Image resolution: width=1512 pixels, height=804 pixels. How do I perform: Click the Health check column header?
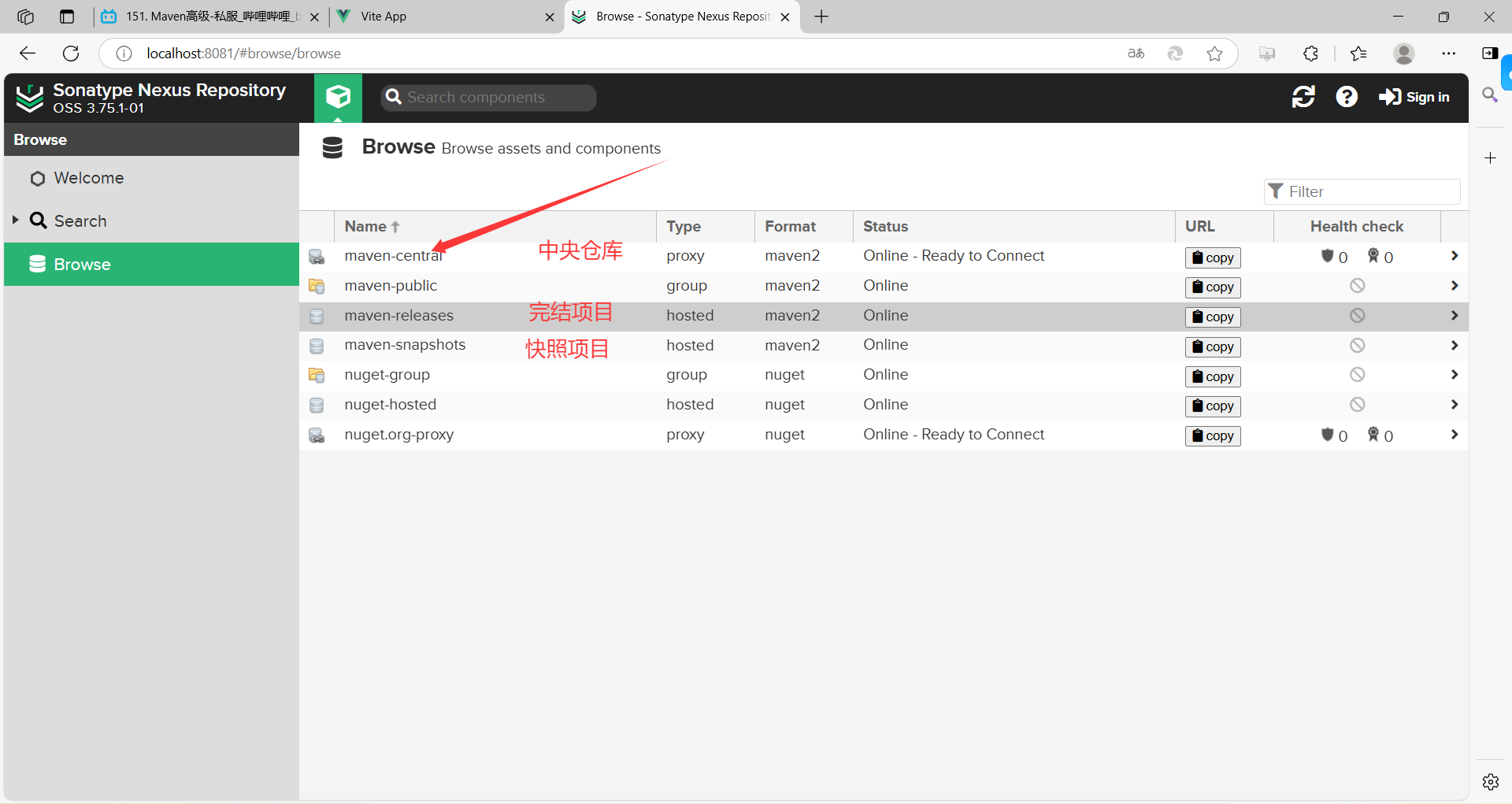[1357, 226]
